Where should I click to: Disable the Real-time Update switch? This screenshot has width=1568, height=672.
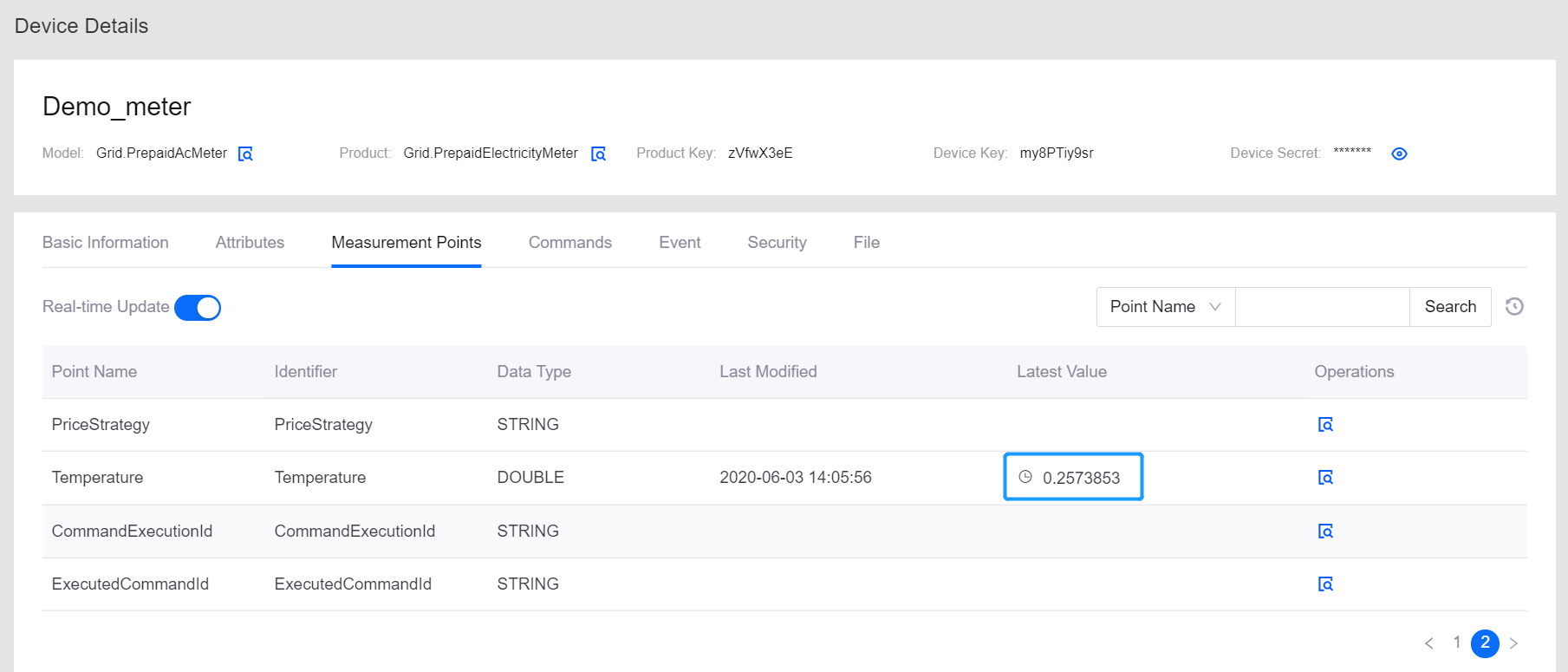198,308
